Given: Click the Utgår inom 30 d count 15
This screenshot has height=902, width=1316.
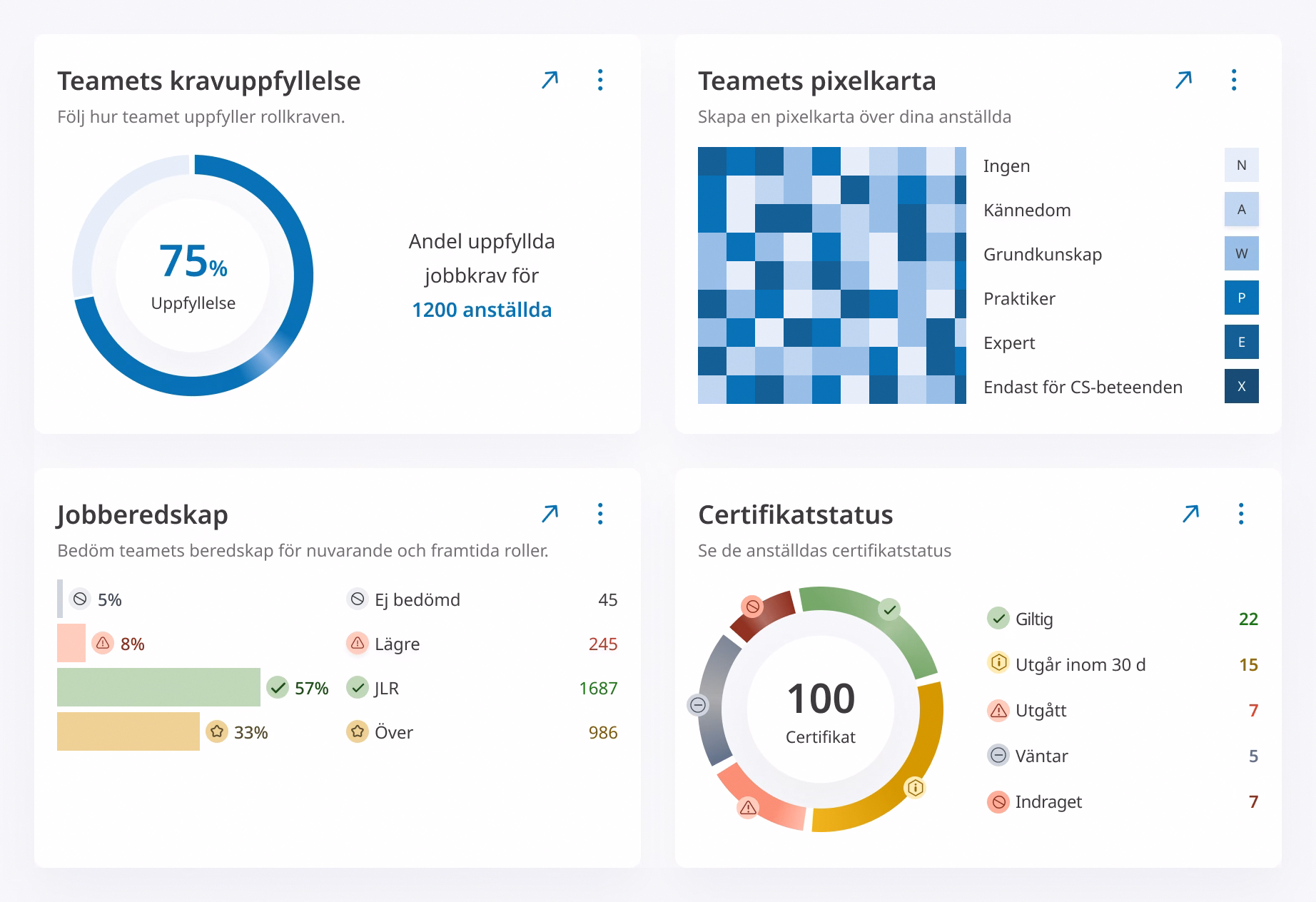Looking at the screenshot, I should (x=1249, y=664).
